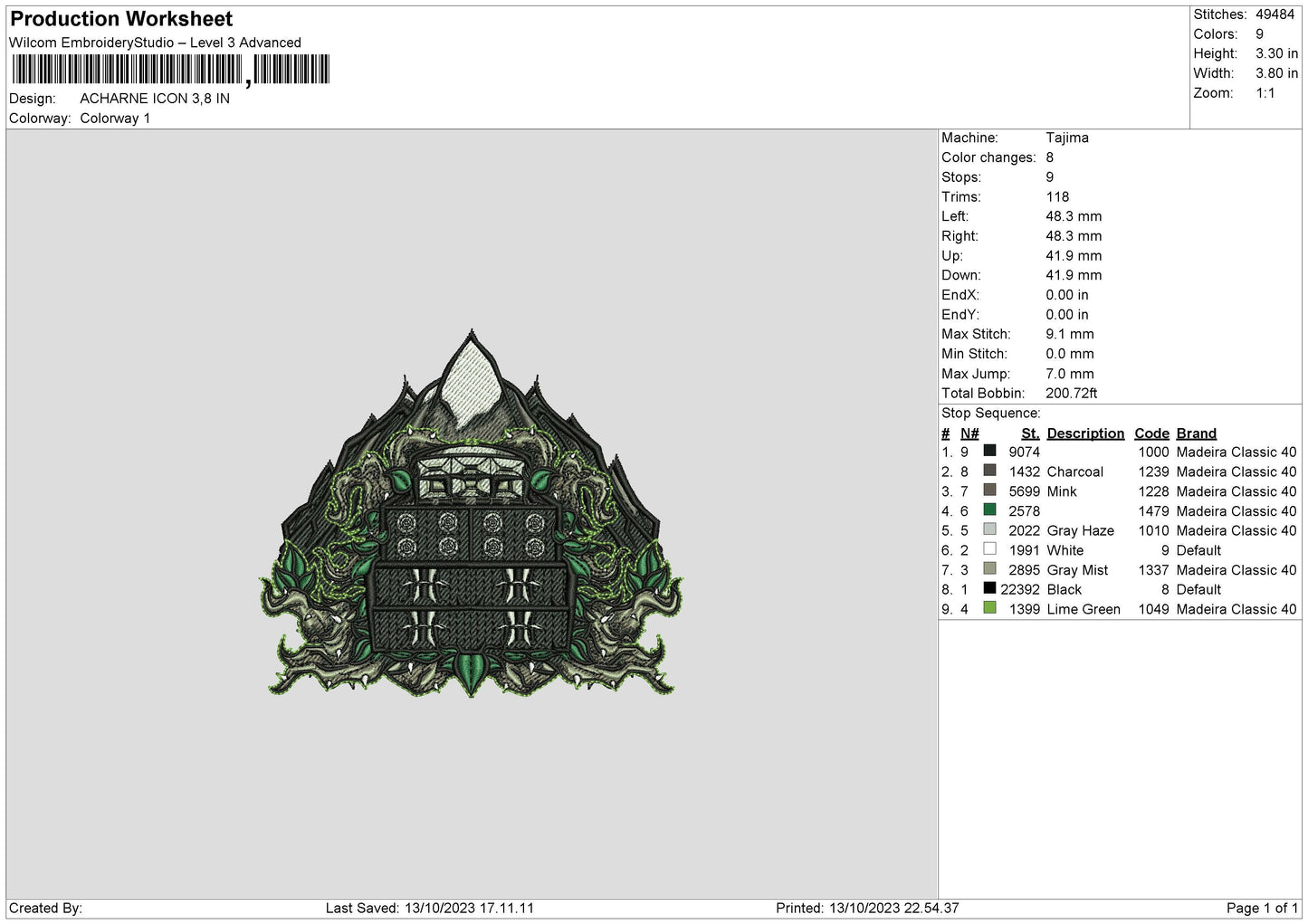This screenshot has width=1308, height=924.
Task: Click the dark green swatch for stop 1
Action: tap(989, 451)
